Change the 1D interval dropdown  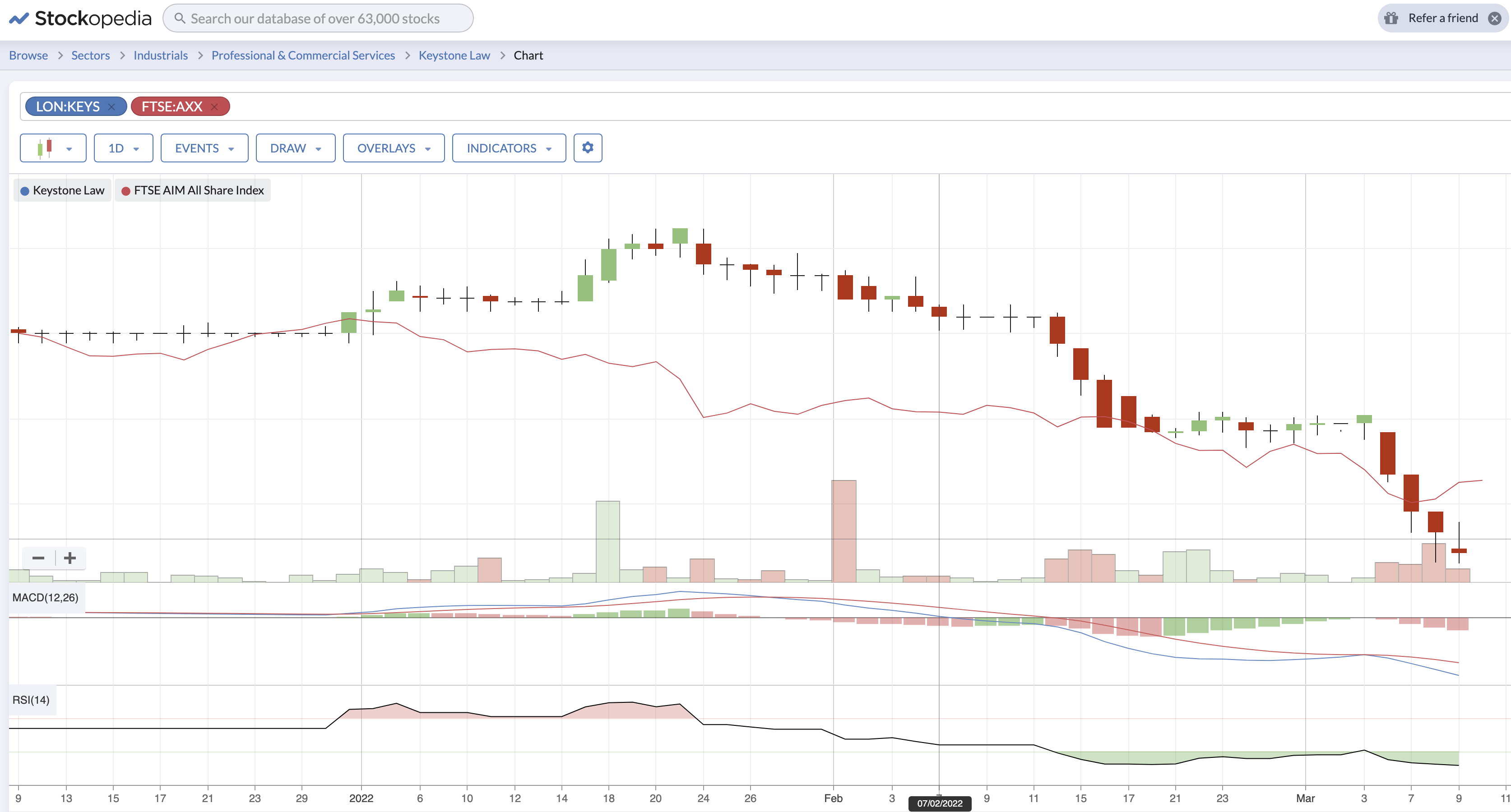click(x=123, y=148)
